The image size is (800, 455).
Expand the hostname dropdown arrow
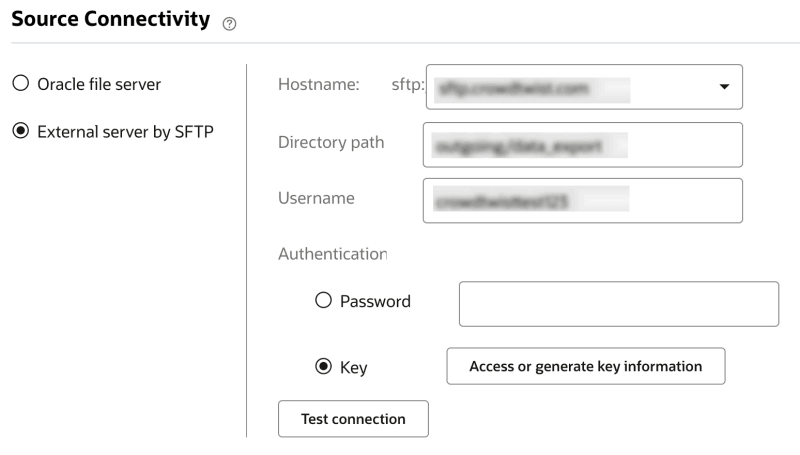(724, 87)
